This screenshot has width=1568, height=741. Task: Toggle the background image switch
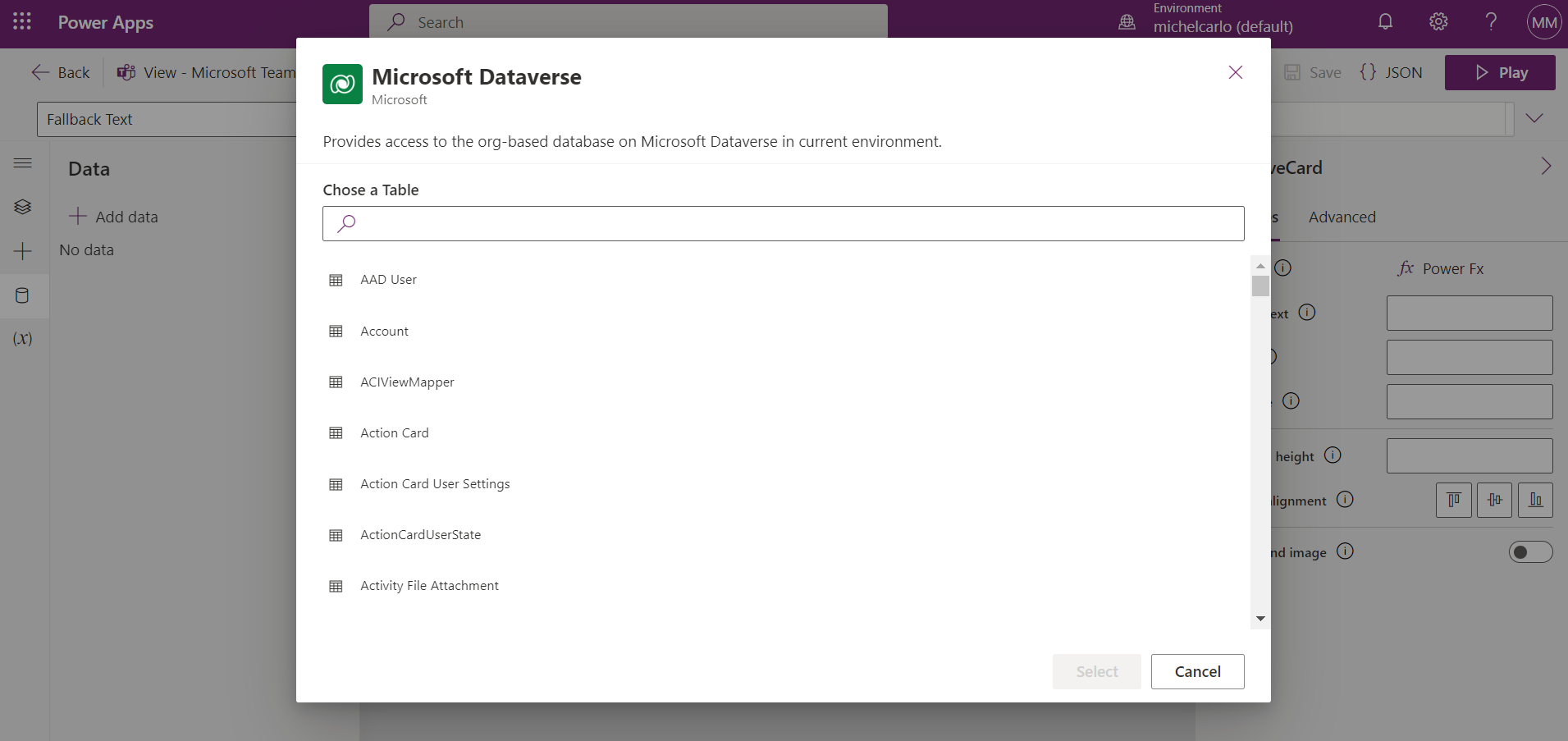click(x=1530, y=551)
